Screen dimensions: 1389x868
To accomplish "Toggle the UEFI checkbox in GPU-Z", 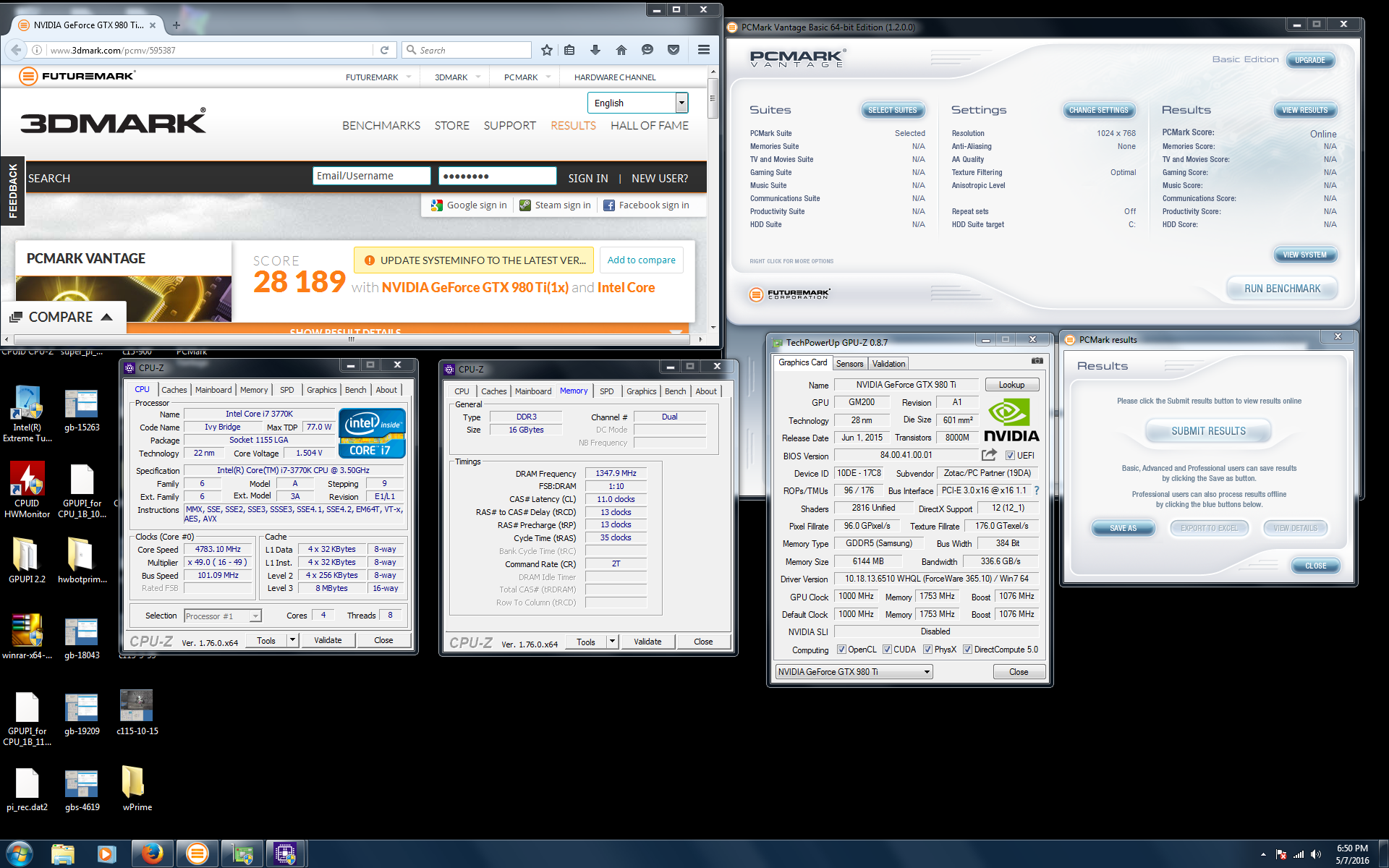I will pyautogui.click(x=1010, y=456).
